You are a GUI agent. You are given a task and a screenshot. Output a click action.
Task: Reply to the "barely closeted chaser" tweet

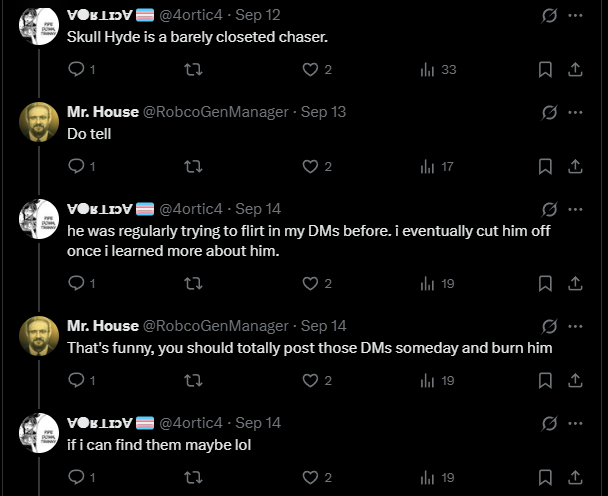(77, 69)
